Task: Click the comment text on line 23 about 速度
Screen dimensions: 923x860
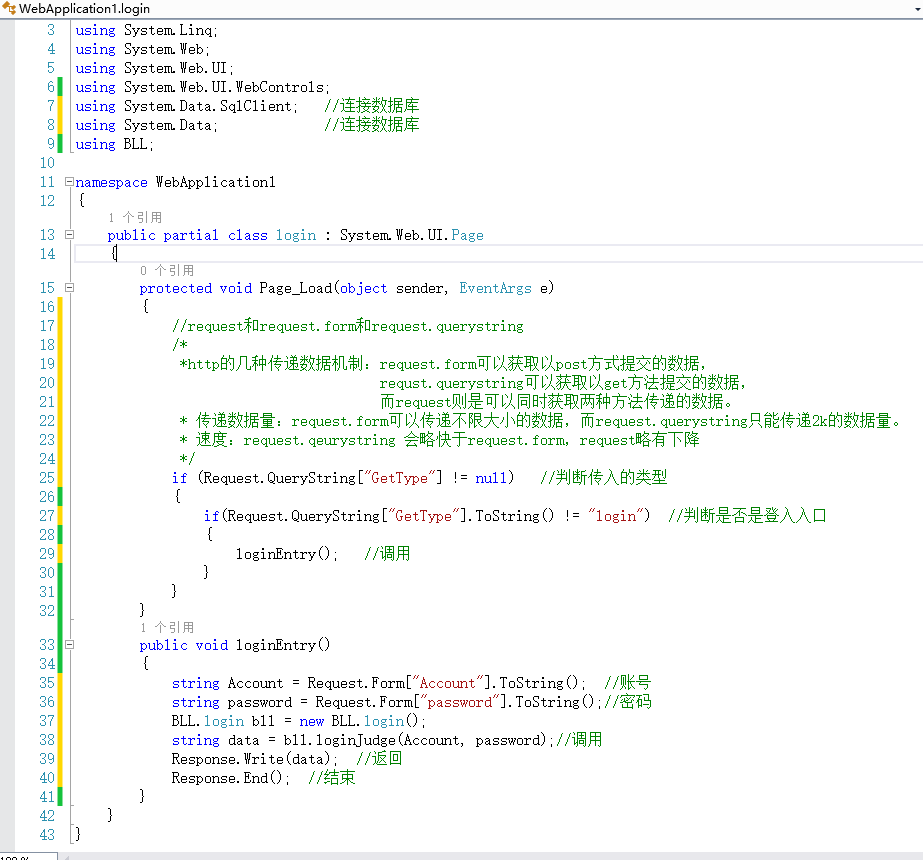Action: (x=439, y=440)
